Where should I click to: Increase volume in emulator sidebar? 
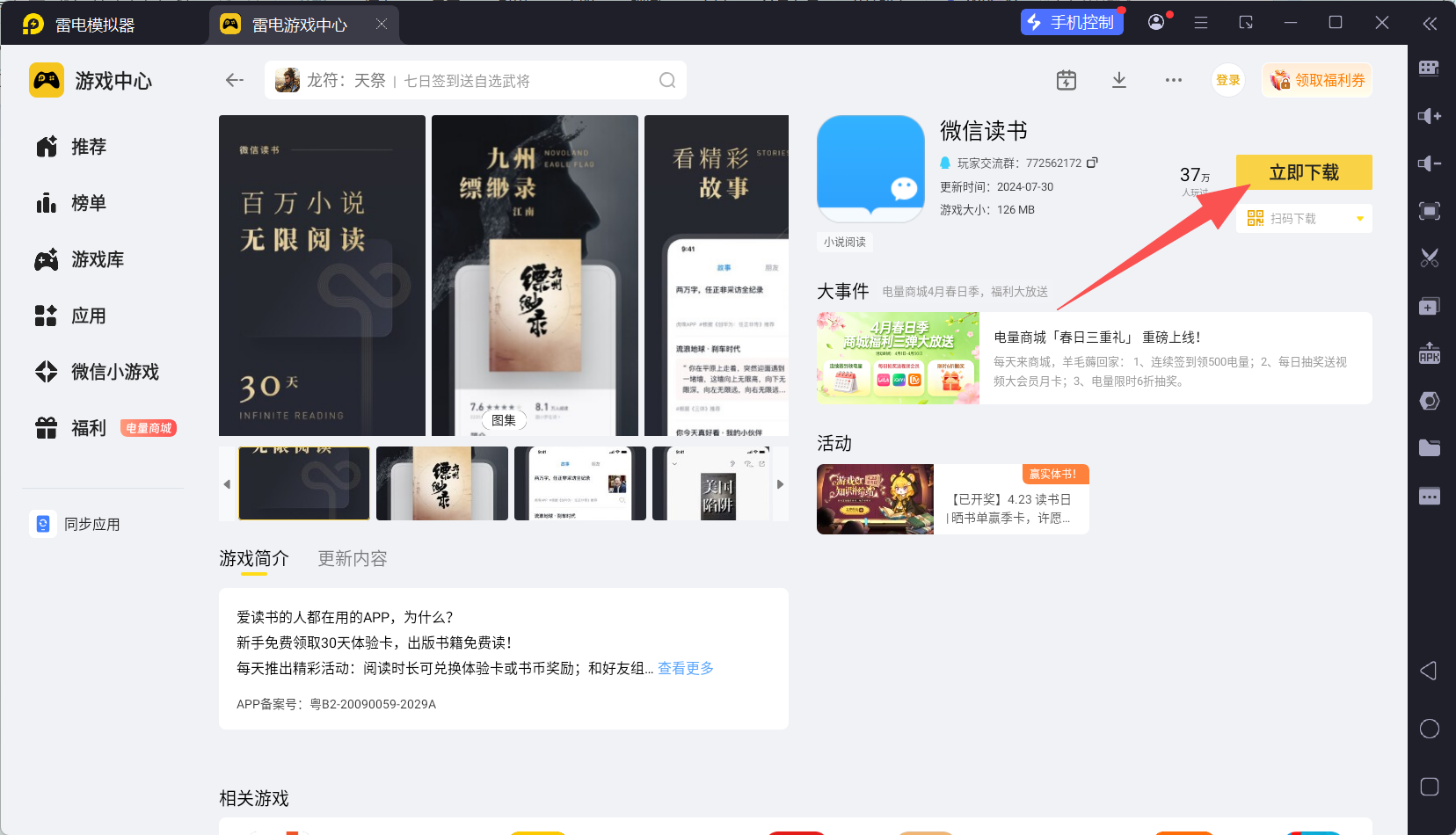(1430, 116)
